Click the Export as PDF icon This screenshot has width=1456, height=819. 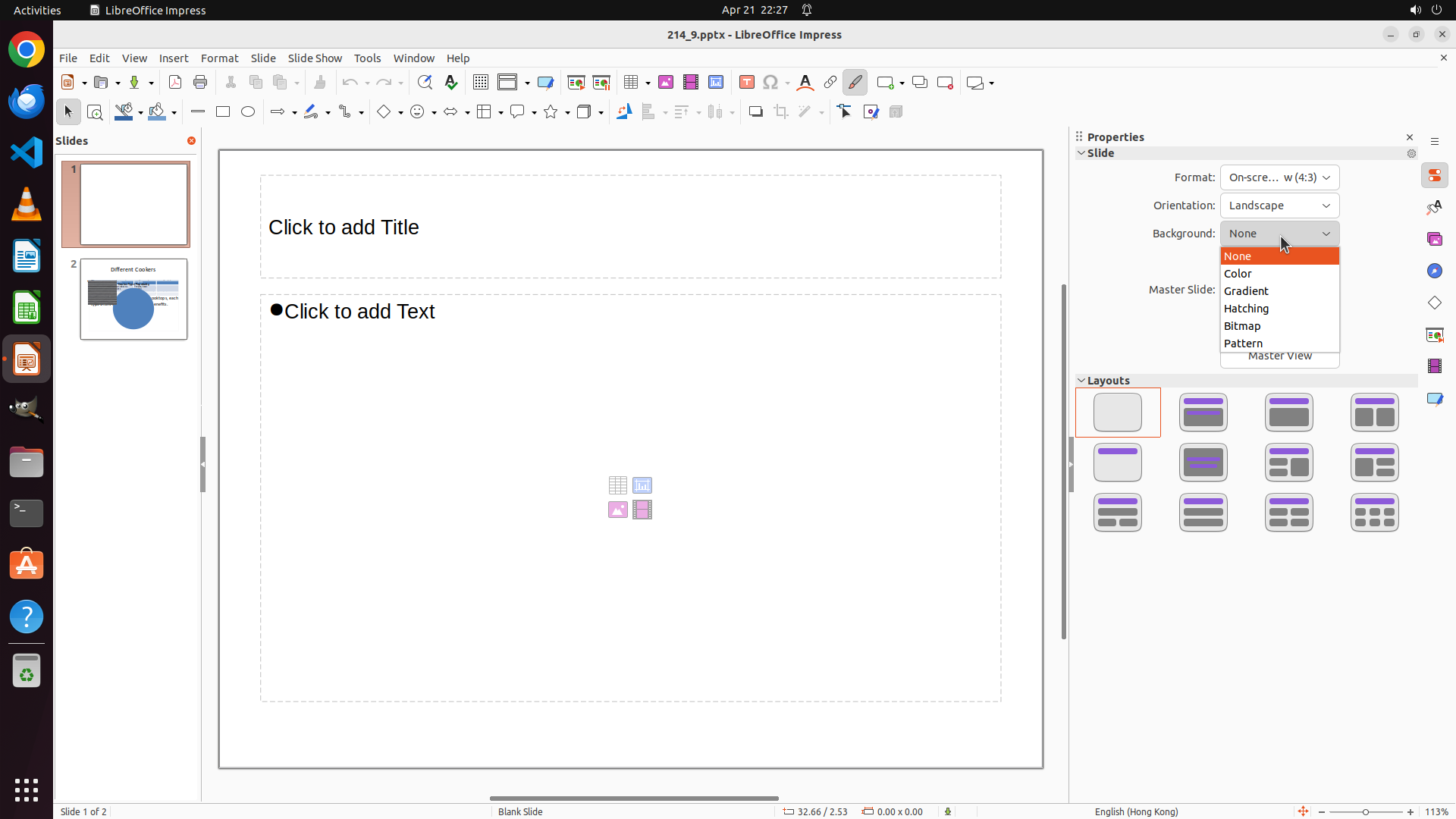[x=175, y=82]
